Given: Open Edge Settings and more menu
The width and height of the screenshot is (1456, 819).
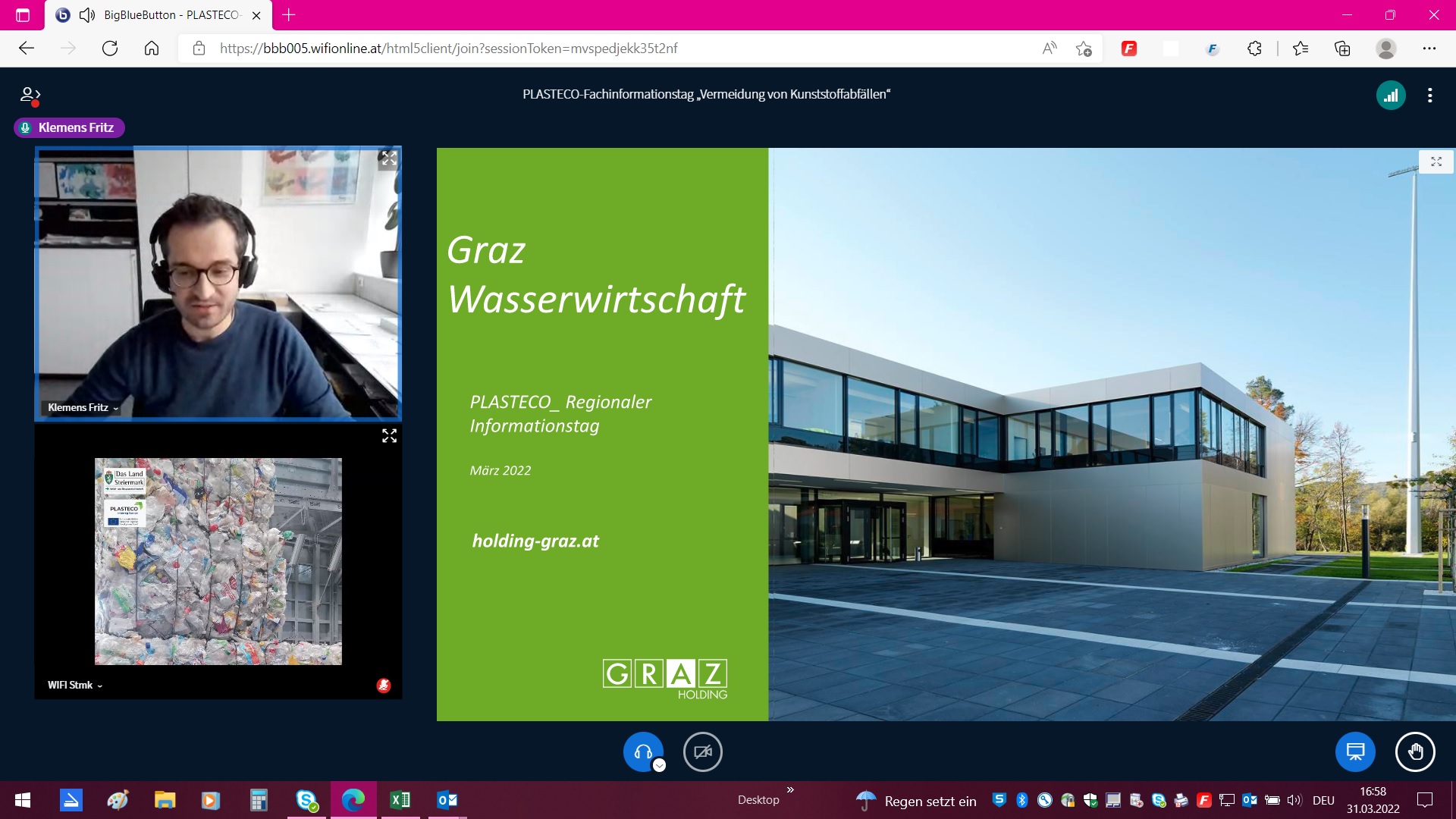Looking at the screenshot, I should coord(1429,49).
